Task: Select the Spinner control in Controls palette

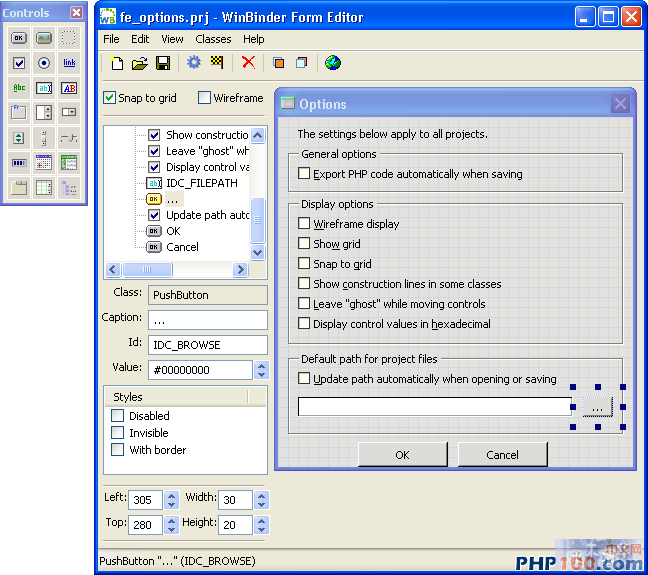Action: click(x=19, y=138)
